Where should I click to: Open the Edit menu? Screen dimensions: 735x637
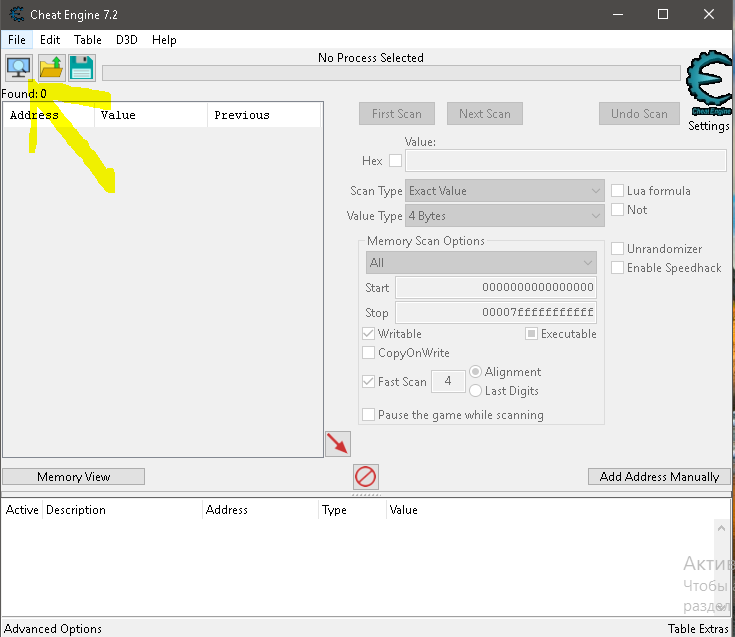[50, 40]
